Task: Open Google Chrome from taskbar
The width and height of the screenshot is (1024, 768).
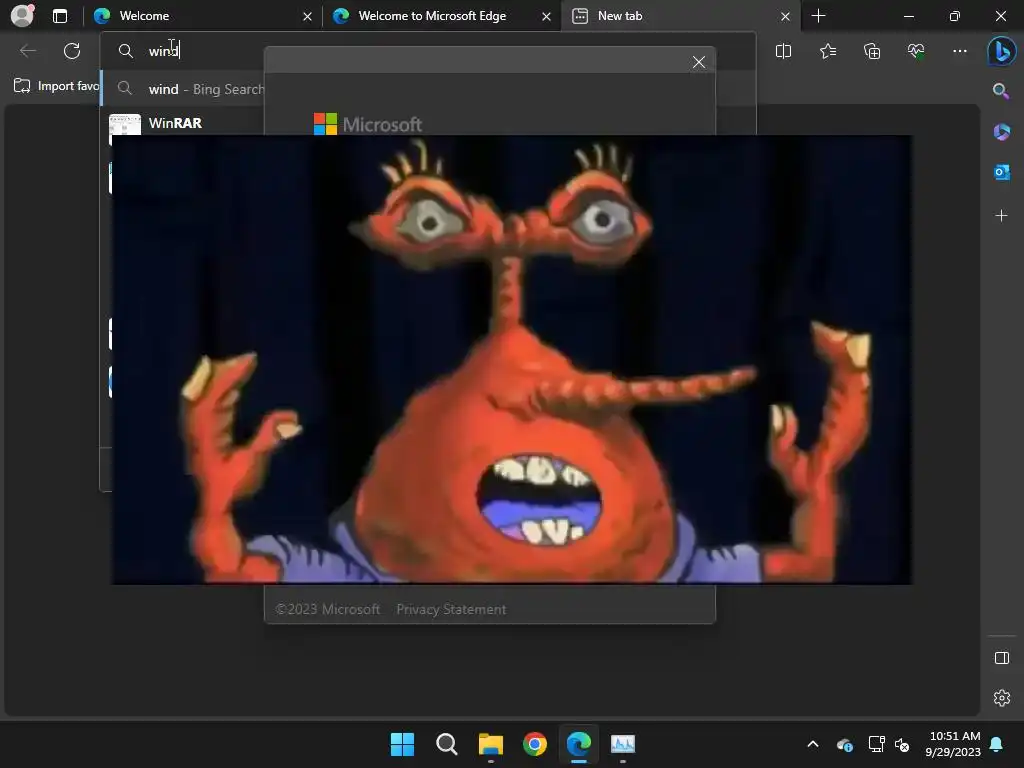Action: point(535,744)
